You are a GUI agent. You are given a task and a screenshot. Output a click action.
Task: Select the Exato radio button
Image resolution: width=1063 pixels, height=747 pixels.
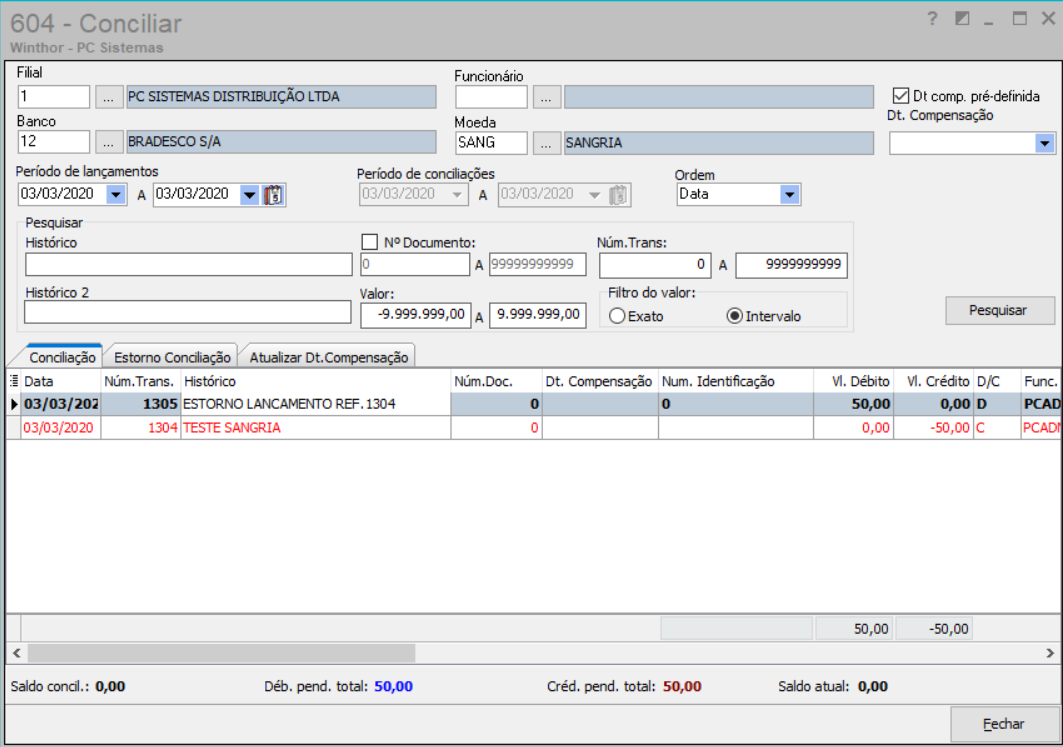pyautogui.click(x=617, y=316)
